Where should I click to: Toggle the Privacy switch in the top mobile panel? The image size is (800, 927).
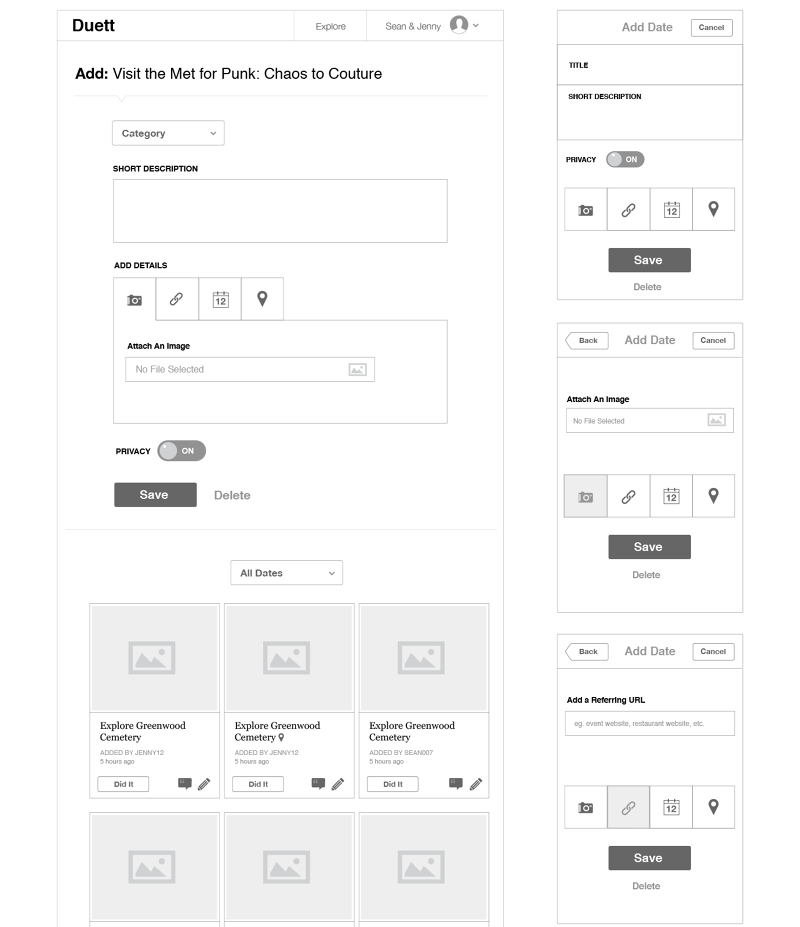[625, 159]
